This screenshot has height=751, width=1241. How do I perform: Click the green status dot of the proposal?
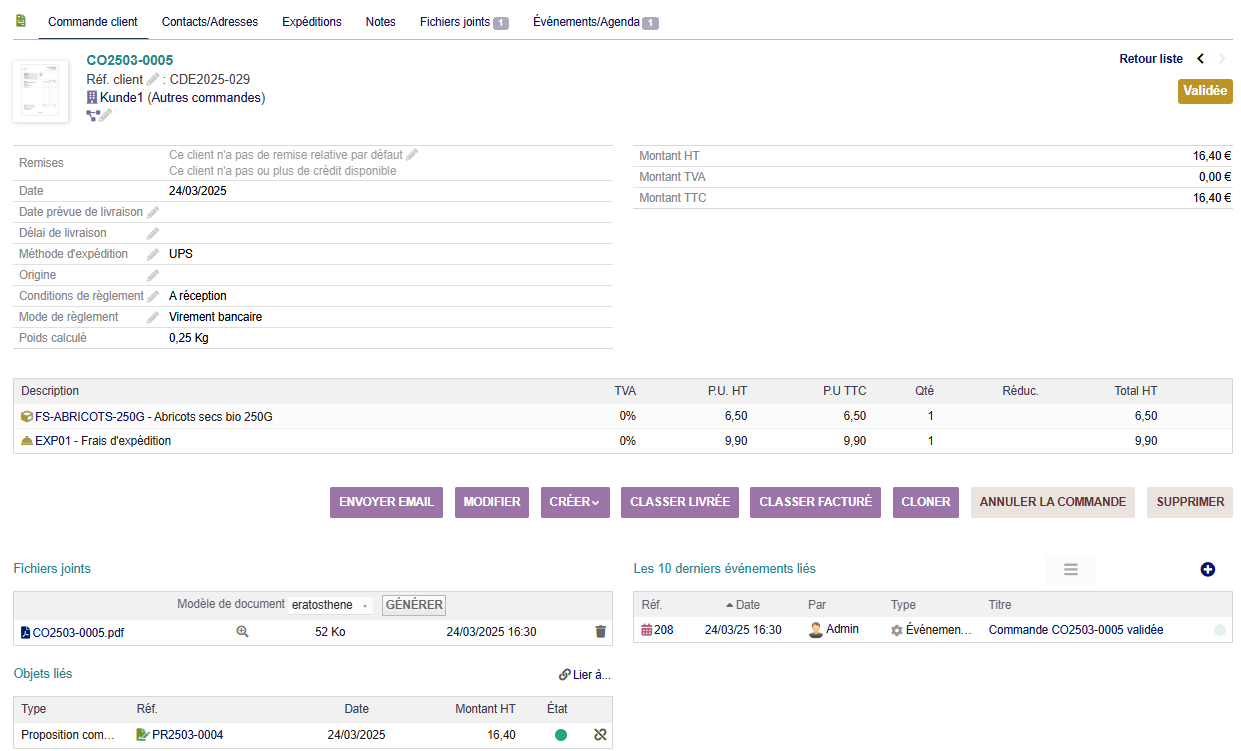point(561,735)
